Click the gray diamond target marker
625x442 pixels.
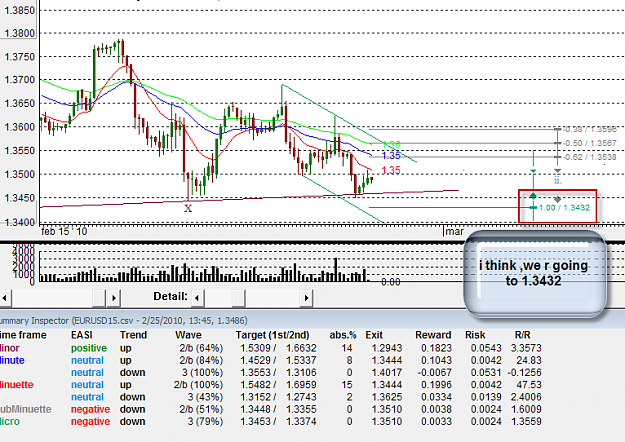(557, 199)
